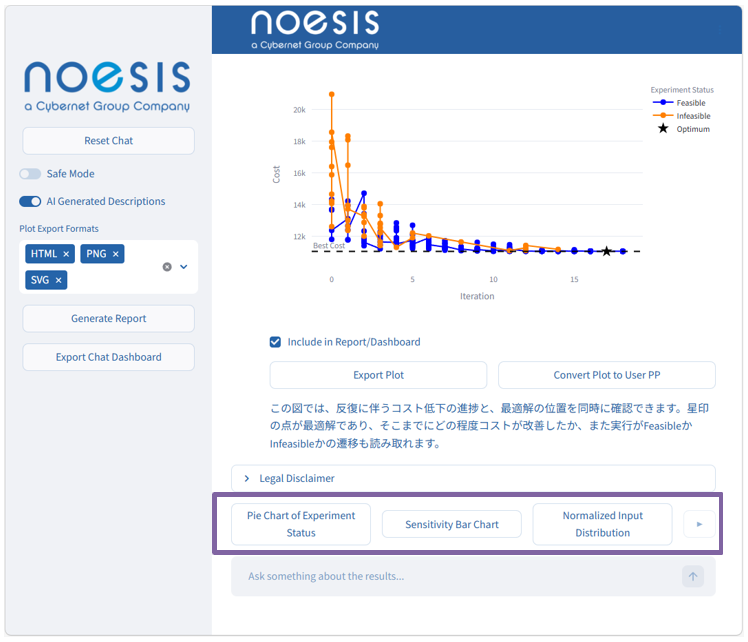Click the send arrow button
Screen dimensions: 748x642
693,576
